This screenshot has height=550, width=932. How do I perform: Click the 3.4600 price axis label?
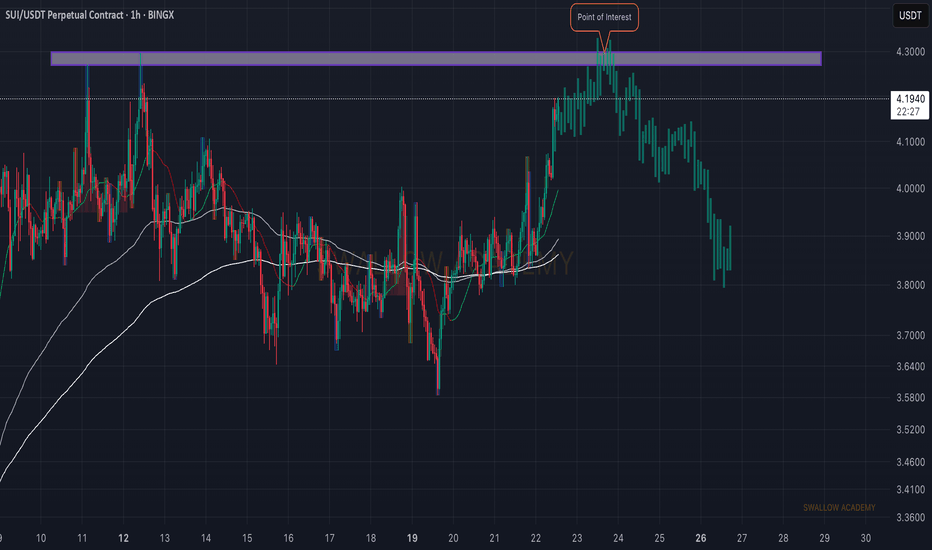click(910, 462)
